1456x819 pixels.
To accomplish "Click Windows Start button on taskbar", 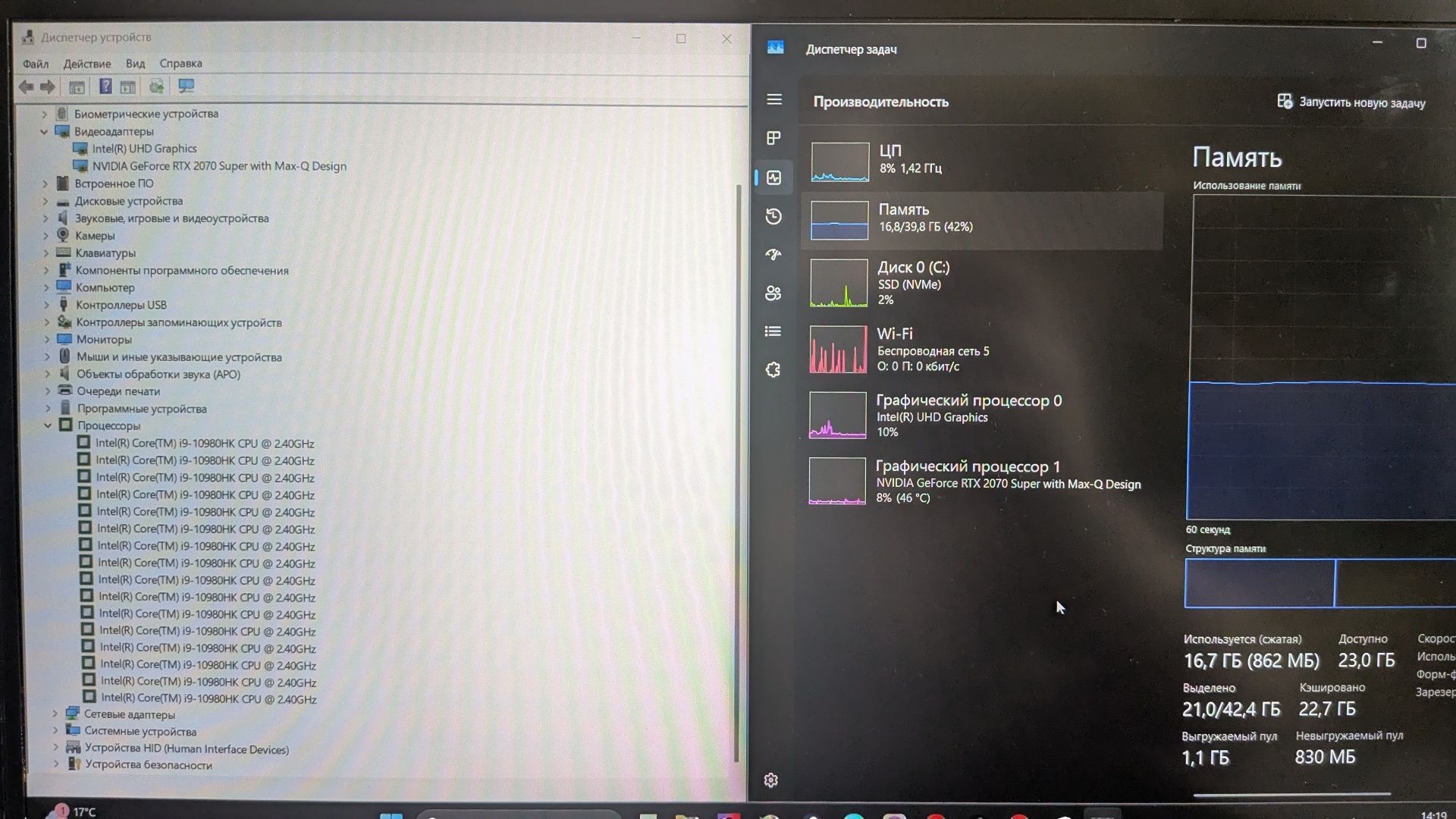I will (391, 815).
